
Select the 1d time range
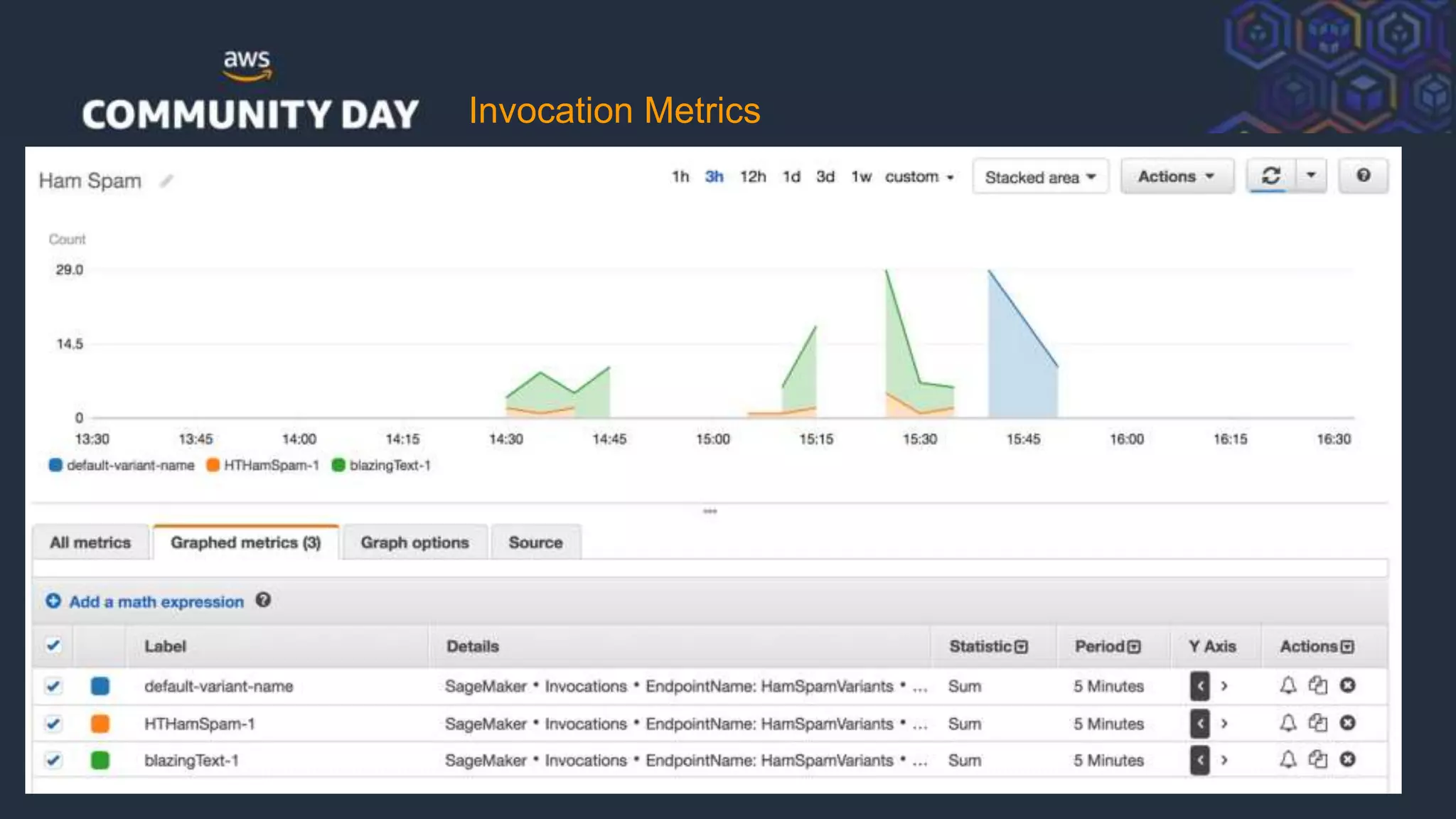[x=791, y=177]
